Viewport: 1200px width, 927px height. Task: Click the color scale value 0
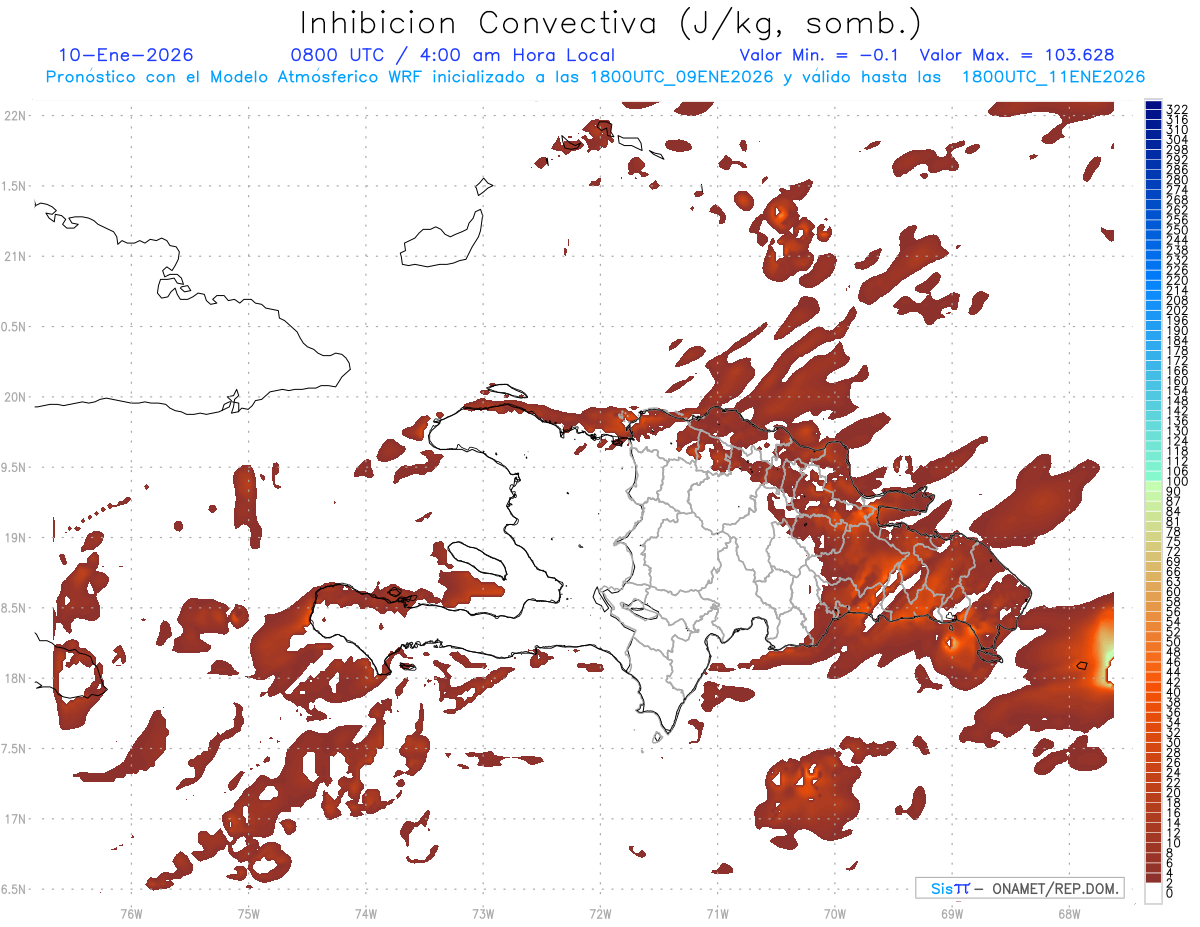(x=1170, y=893)
